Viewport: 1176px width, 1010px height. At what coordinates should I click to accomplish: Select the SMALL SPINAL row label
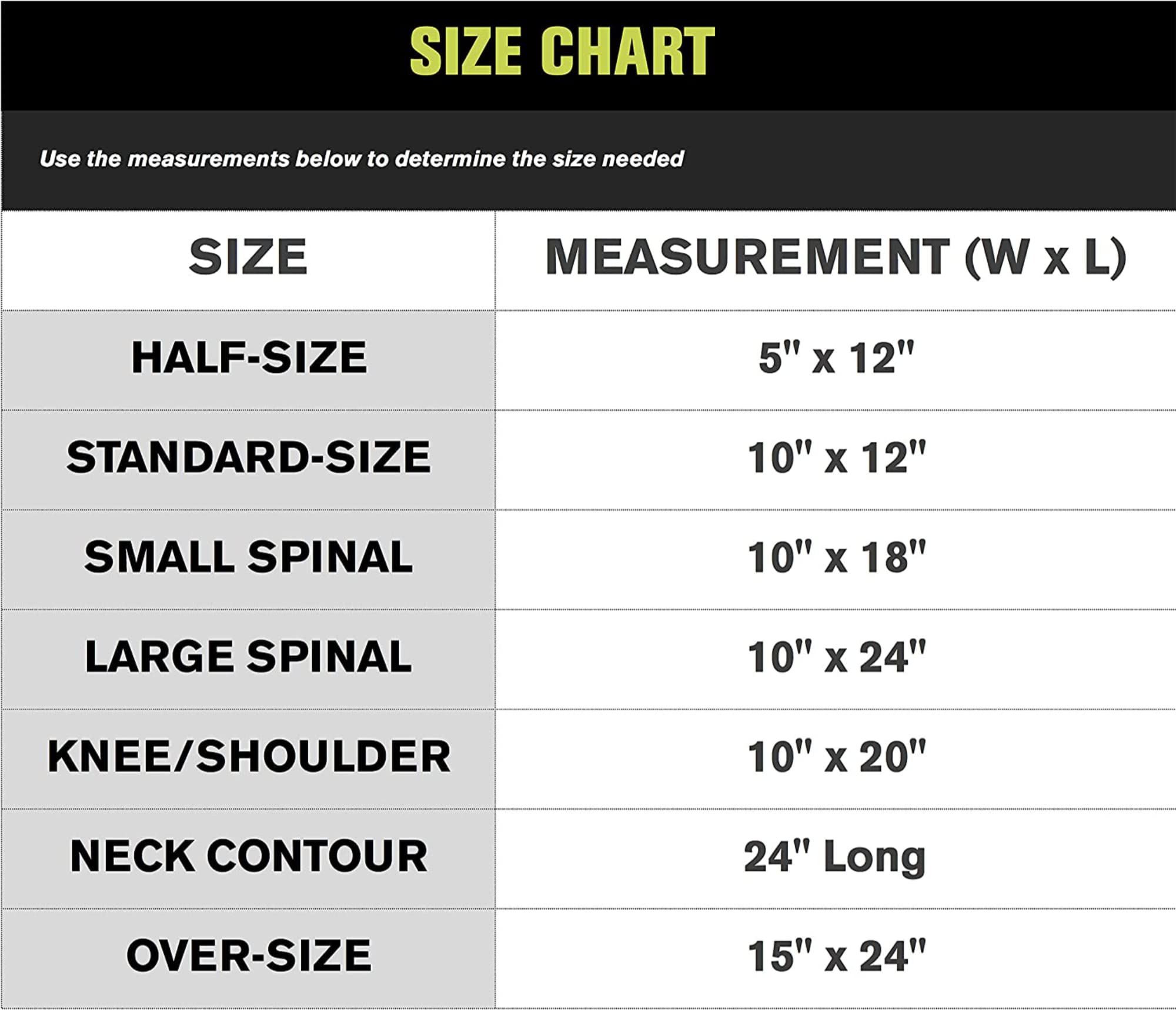click(x=248, y=557)
